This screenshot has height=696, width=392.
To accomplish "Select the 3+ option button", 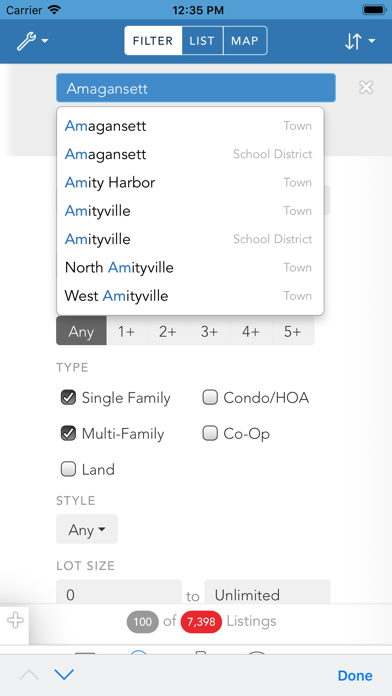I will pos(209,331).
